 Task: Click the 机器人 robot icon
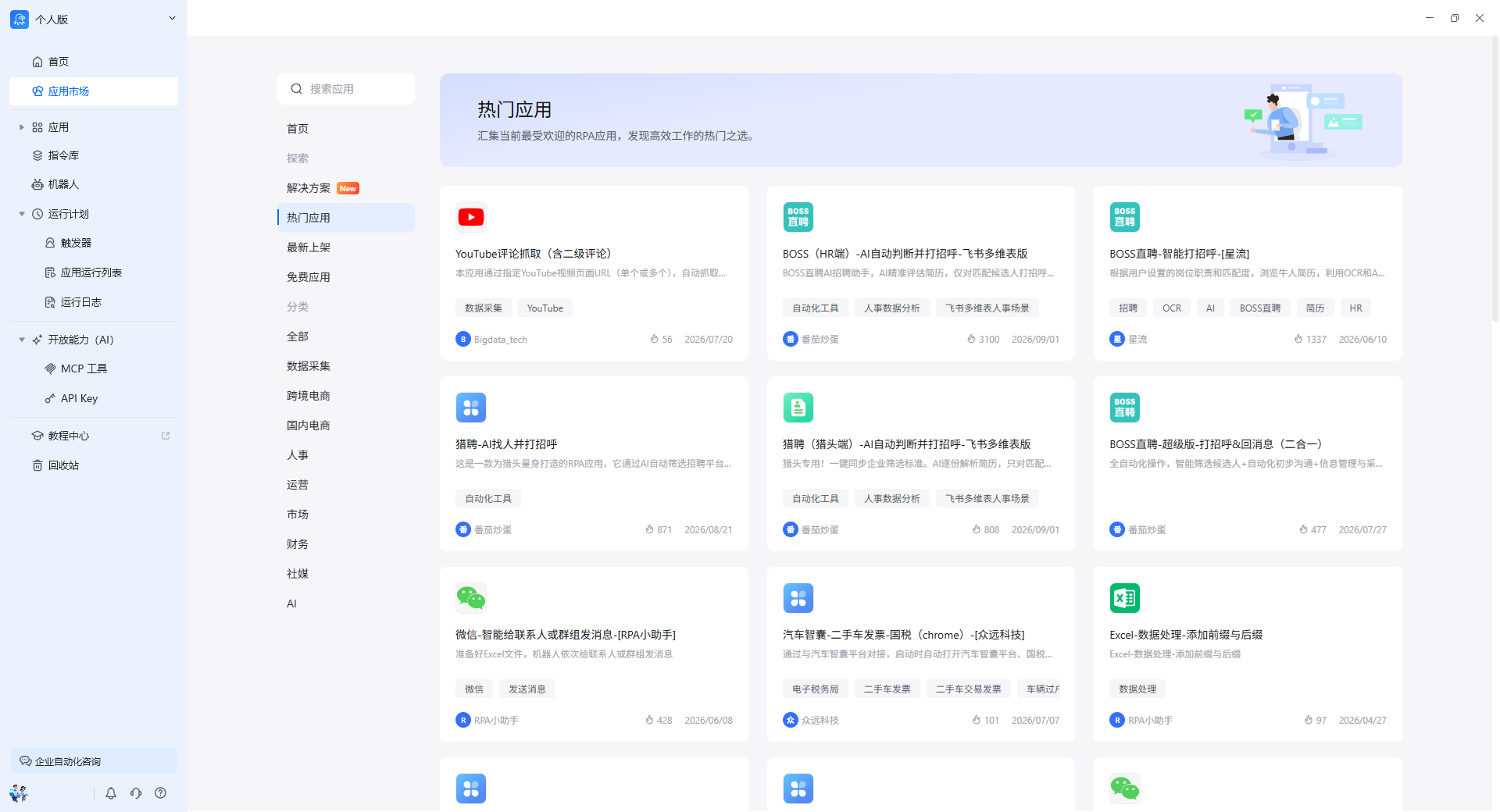37,184
